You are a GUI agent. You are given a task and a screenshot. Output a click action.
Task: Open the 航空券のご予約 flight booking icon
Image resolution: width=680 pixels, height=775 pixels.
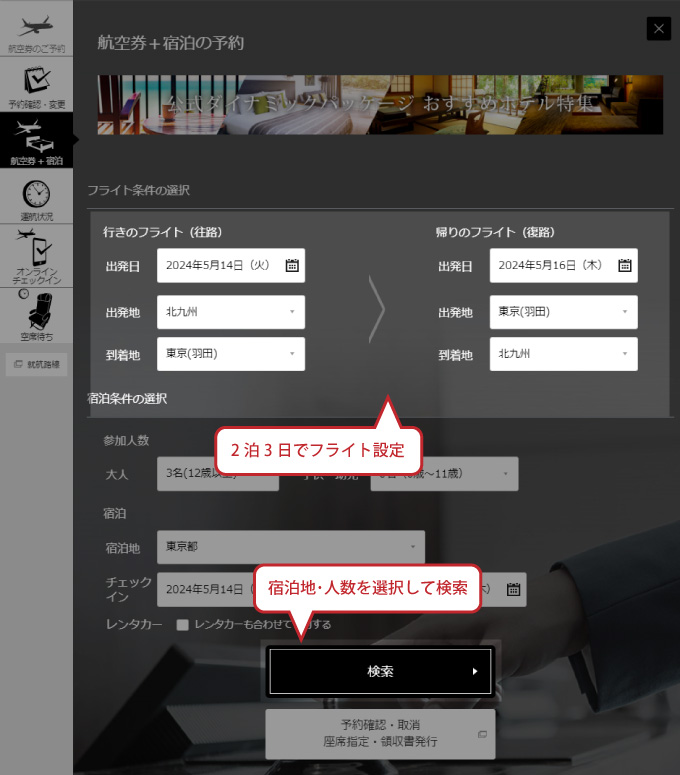(36, 30)
